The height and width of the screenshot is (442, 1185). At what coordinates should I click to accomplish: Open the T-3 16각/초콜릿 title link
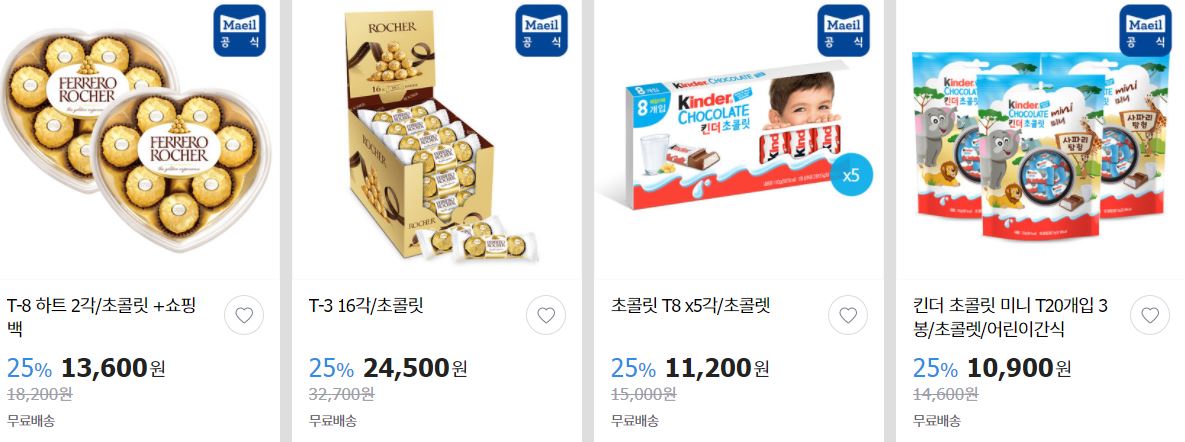point(366,306)
